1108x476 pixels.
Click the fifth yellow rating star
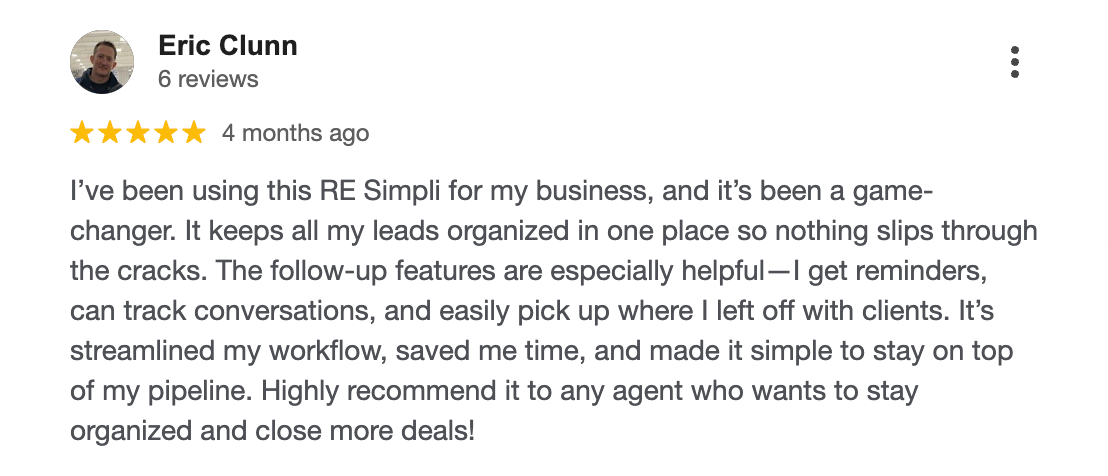[194, 133]
